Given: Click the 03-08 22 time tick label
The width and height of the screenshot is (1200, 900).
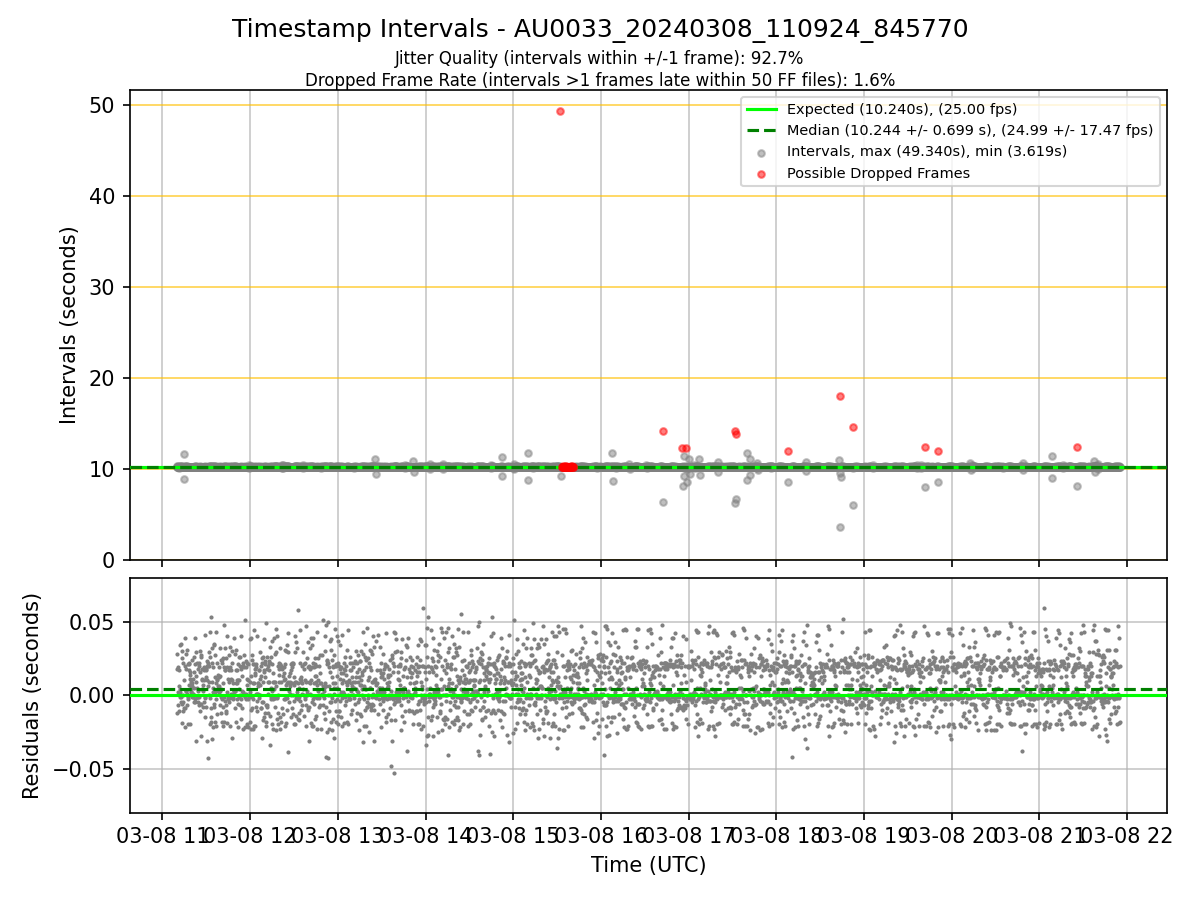Looking at the screenshot, I should [1126, 835].
